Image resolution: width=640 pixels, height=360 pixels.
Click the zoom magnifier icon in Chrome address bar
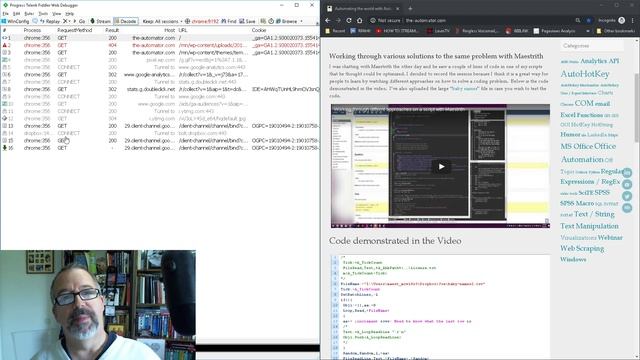coord(578,20)
